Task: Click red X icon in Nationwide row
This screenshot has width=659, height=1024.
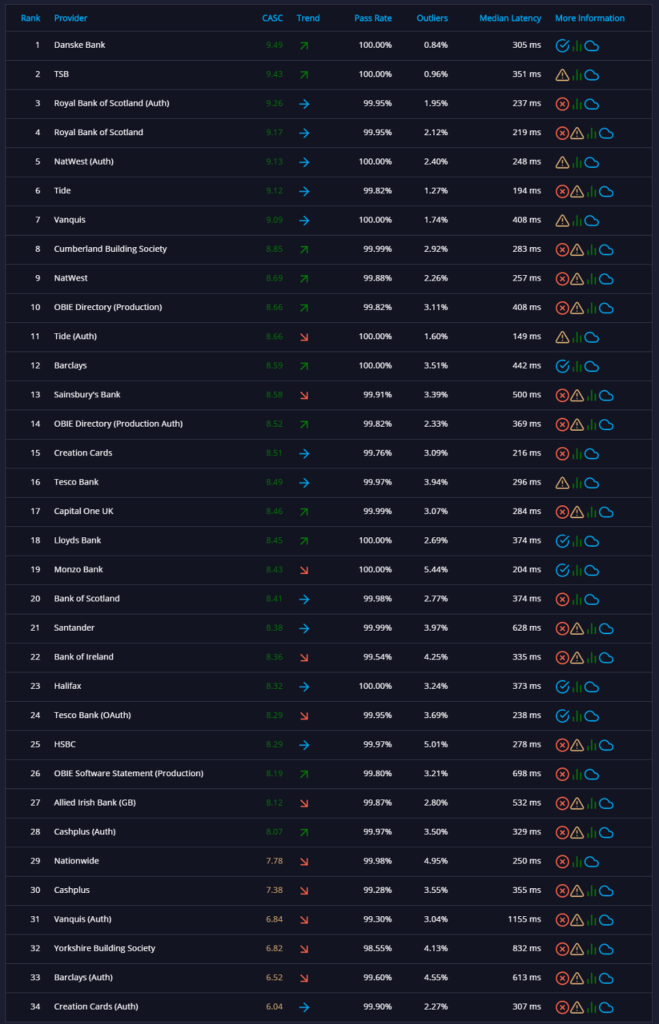Action: [x=562, y=862]
